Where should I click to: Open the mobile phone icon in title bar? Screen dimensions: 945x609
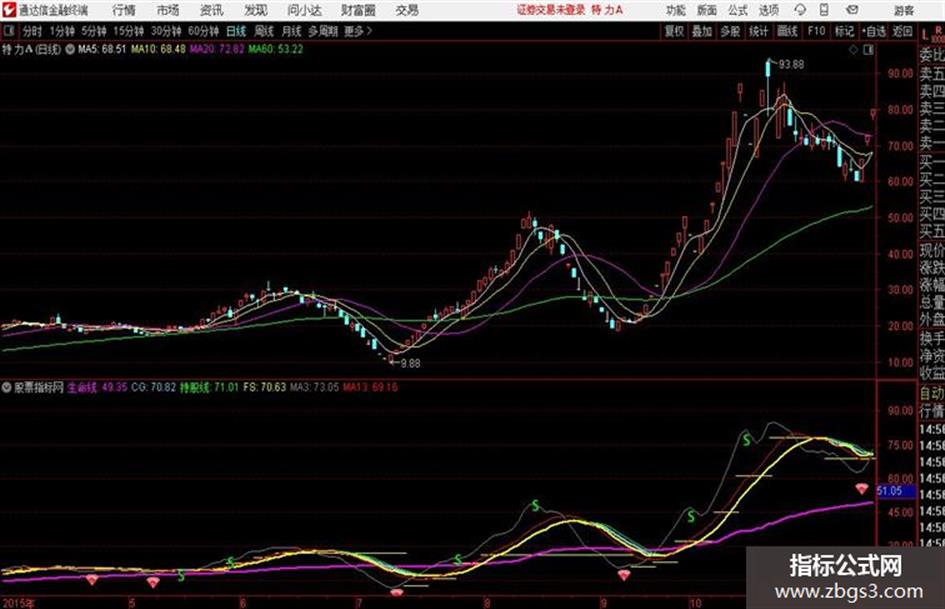tap(824, 10)
